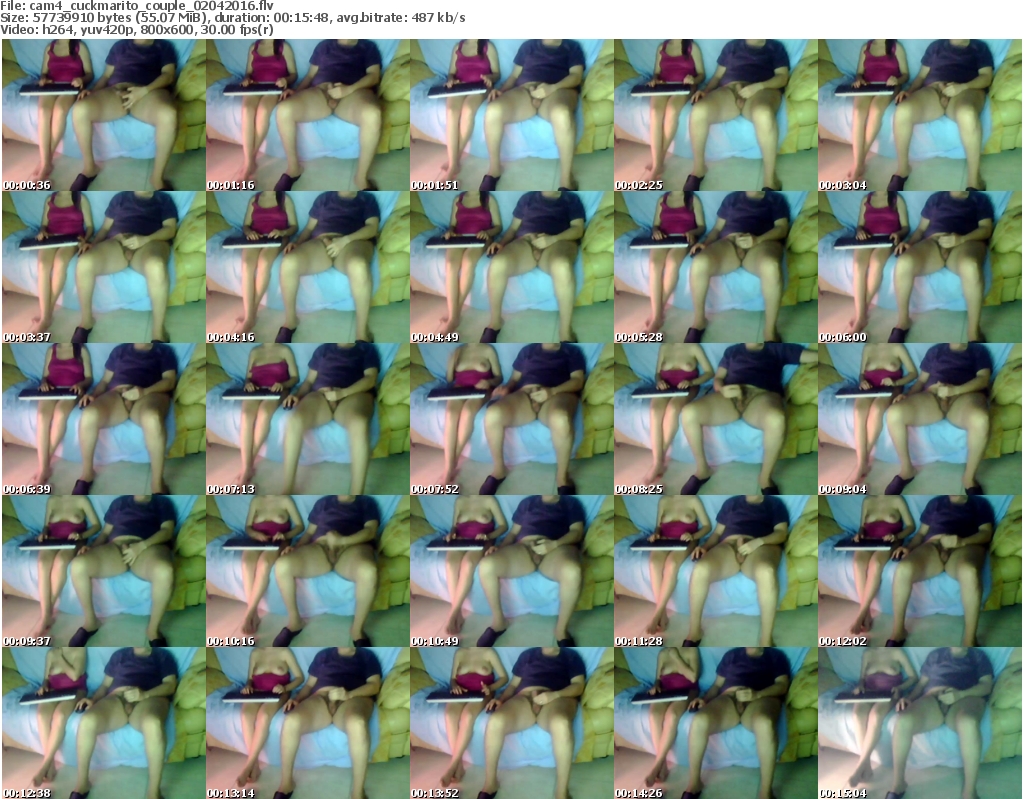The image size is (1024, 799).
Task: Pick the frame stamped 00:03:04
Action: tap(919, 115)
